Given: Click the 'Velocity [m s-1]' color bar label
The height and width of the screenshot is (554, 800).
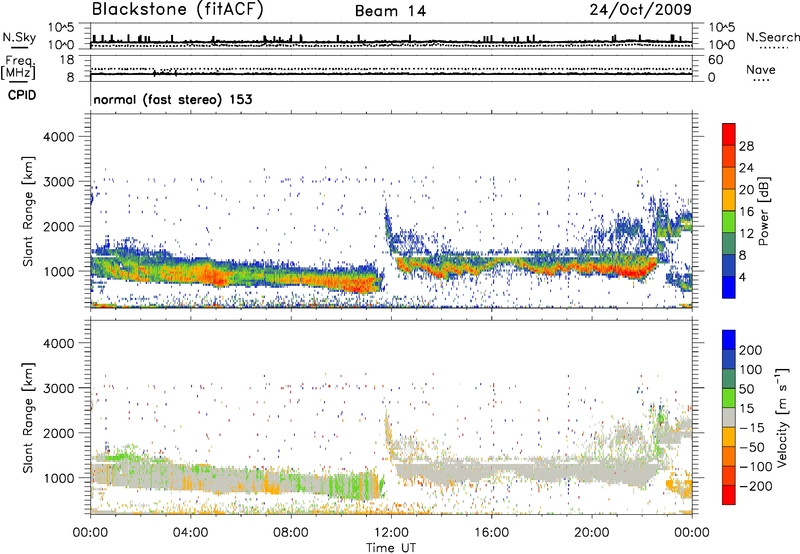Looking at the screenshot, I should tap(781, 417).
